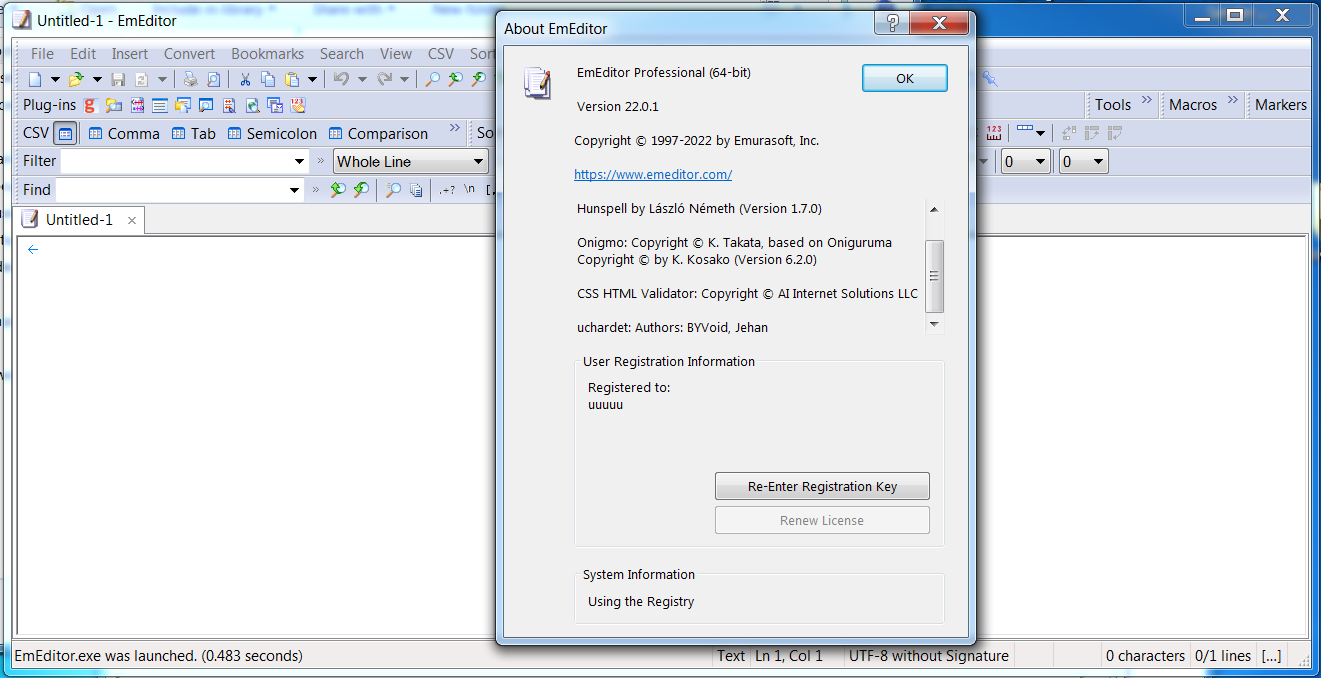Click the Print icon in toolbar
This screenshot has height=684, width=1323.
pos(190,79)
